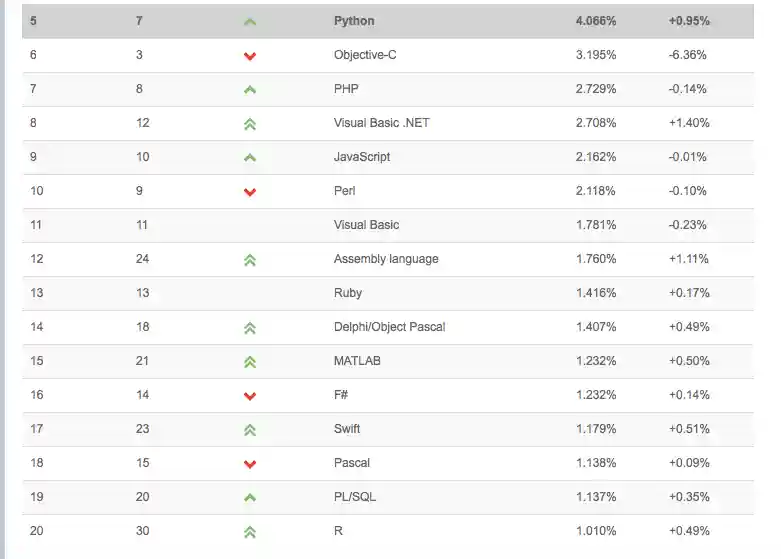Click double up arrow in Swift row
The image size is (781, 559).
(250, 430)
